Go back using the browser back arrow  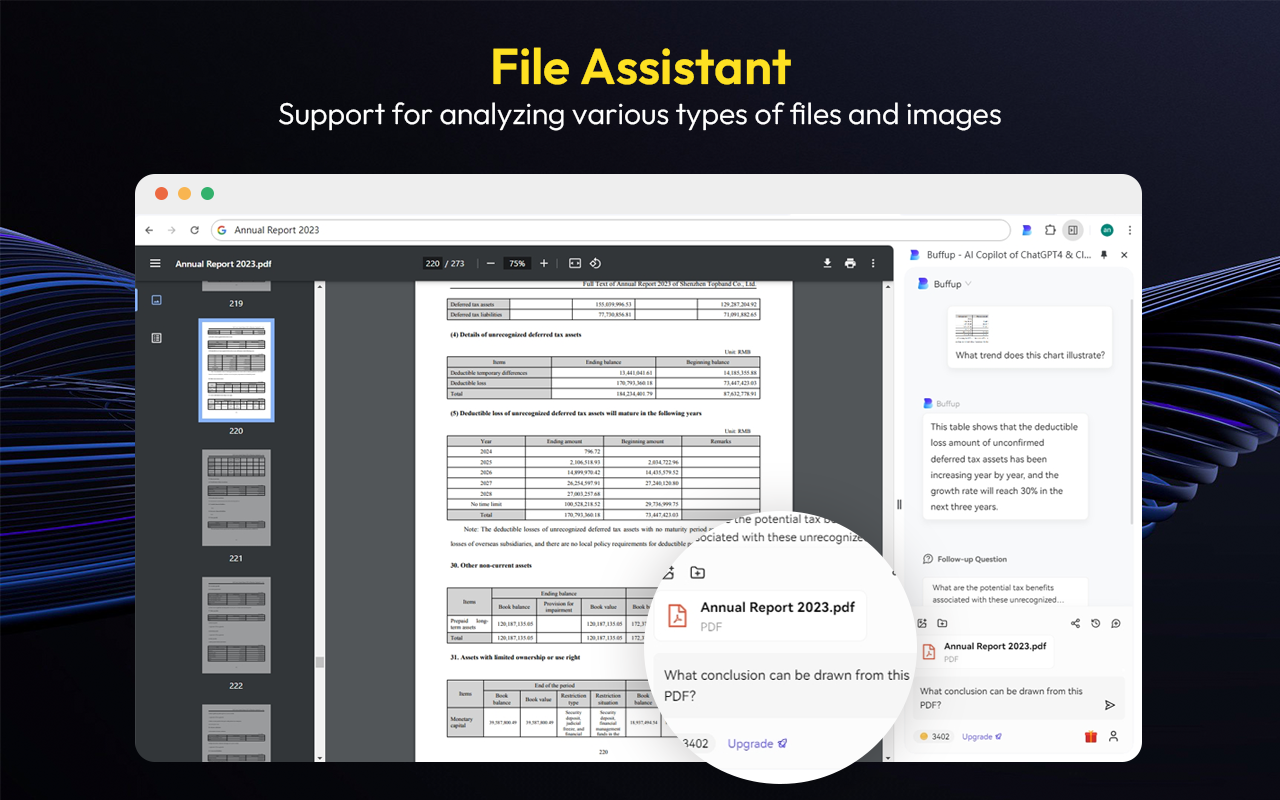coord(149,230)
